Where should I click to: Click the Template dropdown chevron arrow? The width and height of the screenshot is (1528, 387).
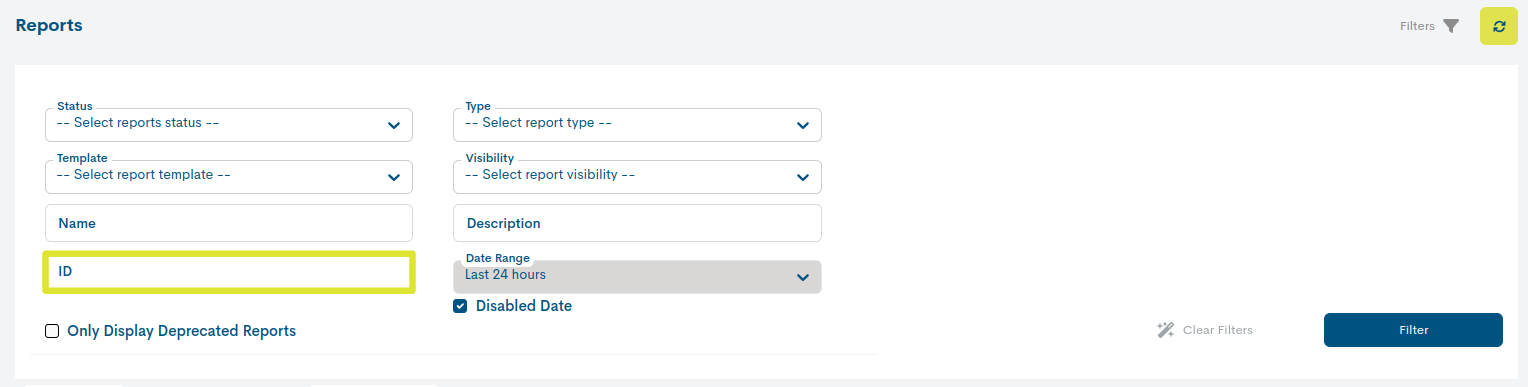[x=394, y=177]
